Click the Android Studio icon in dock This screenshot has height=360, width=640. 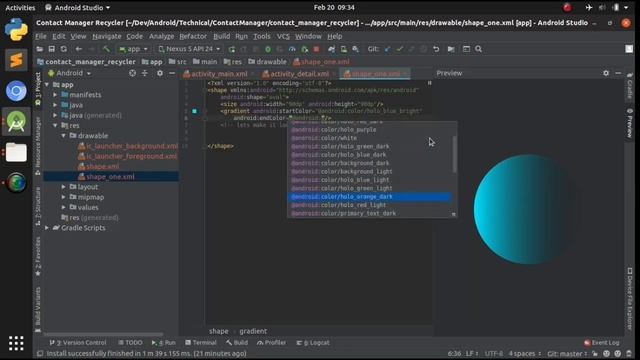pos(16,122)
